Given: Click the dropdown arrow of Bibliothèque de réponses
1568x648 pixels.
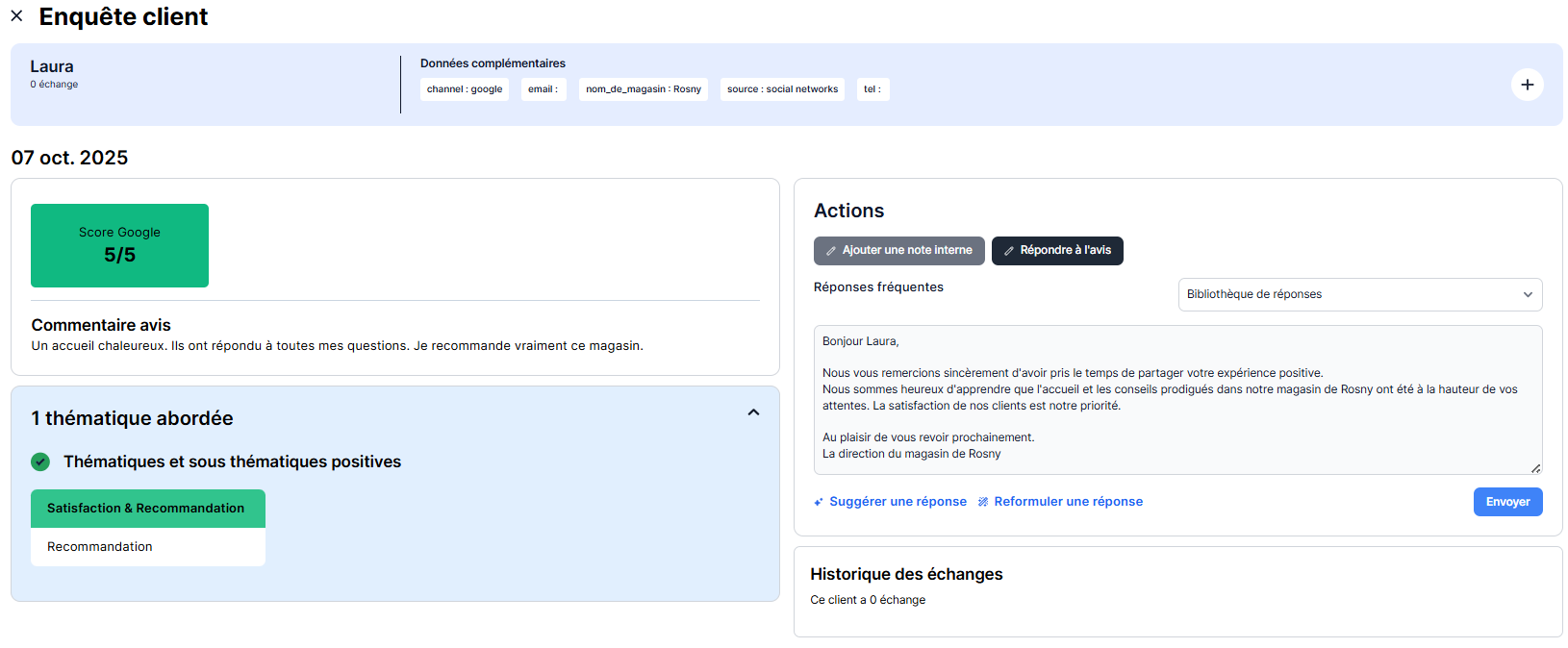Looking at the screenshot, I should [x=1528, y=294].
